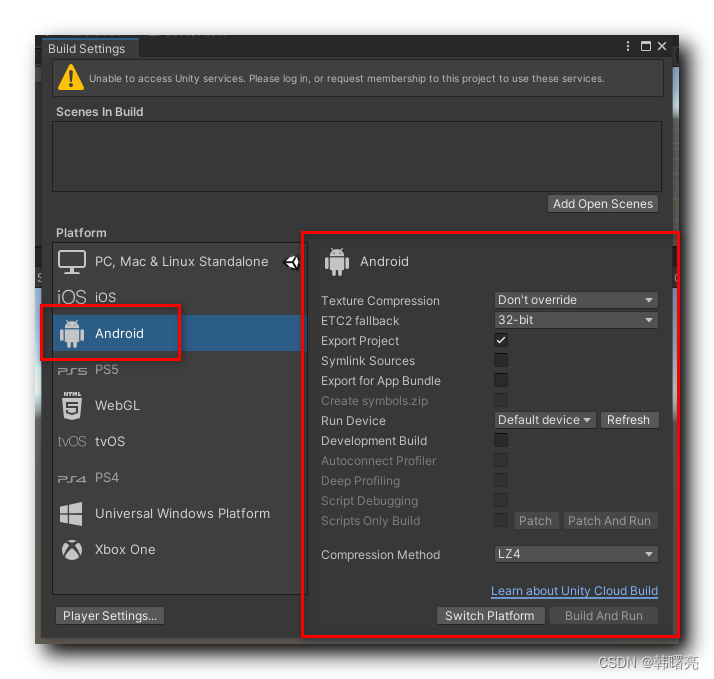The width and height of the screenshot is (714, 679).
Task: Select the Build Settings tab
Action: click(x=90, y=49)
